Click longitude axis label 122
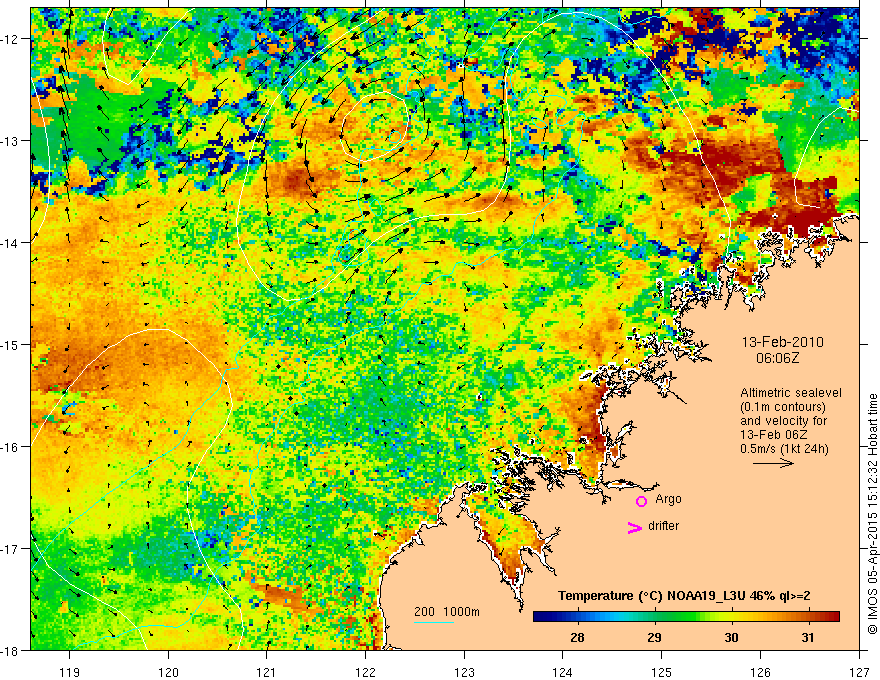880x680 pixels. [x=365, y=672]
